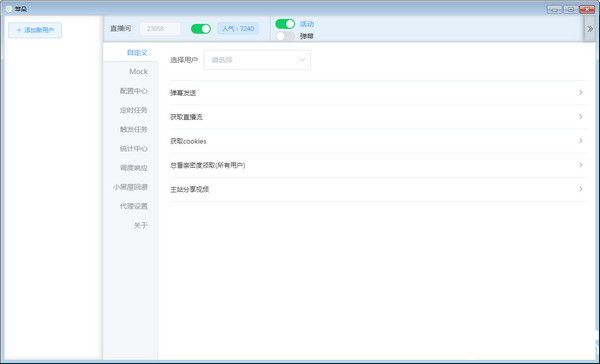Select the 统计中心 tab
This screenshot has height=364, width=600.
click(134, 149)
